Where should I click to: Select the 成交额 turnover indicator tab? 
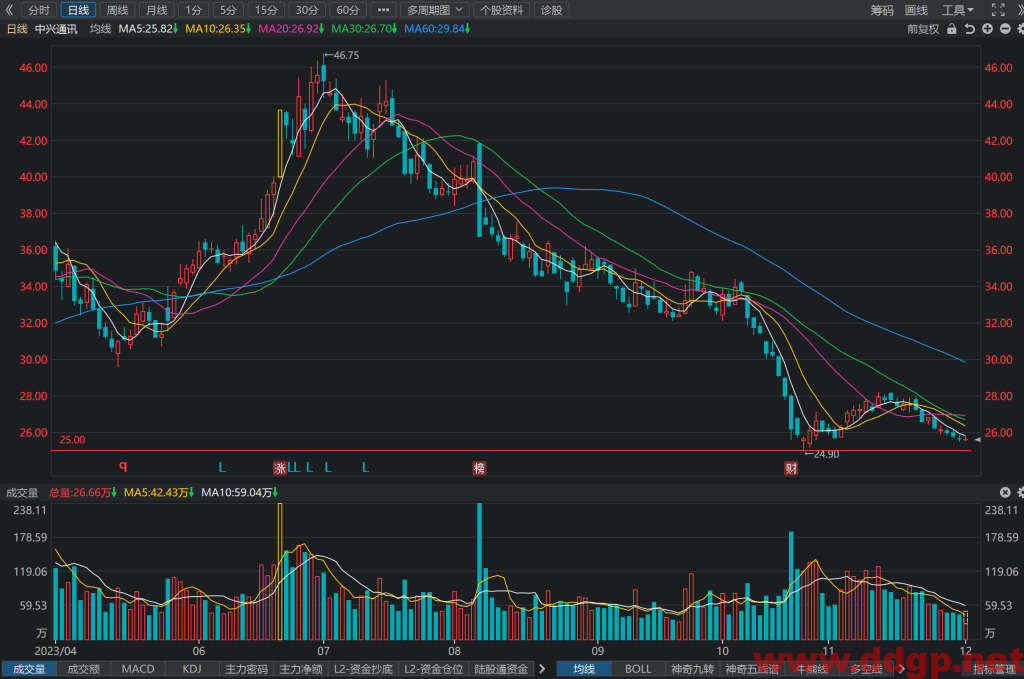click(x=84, y=669)
